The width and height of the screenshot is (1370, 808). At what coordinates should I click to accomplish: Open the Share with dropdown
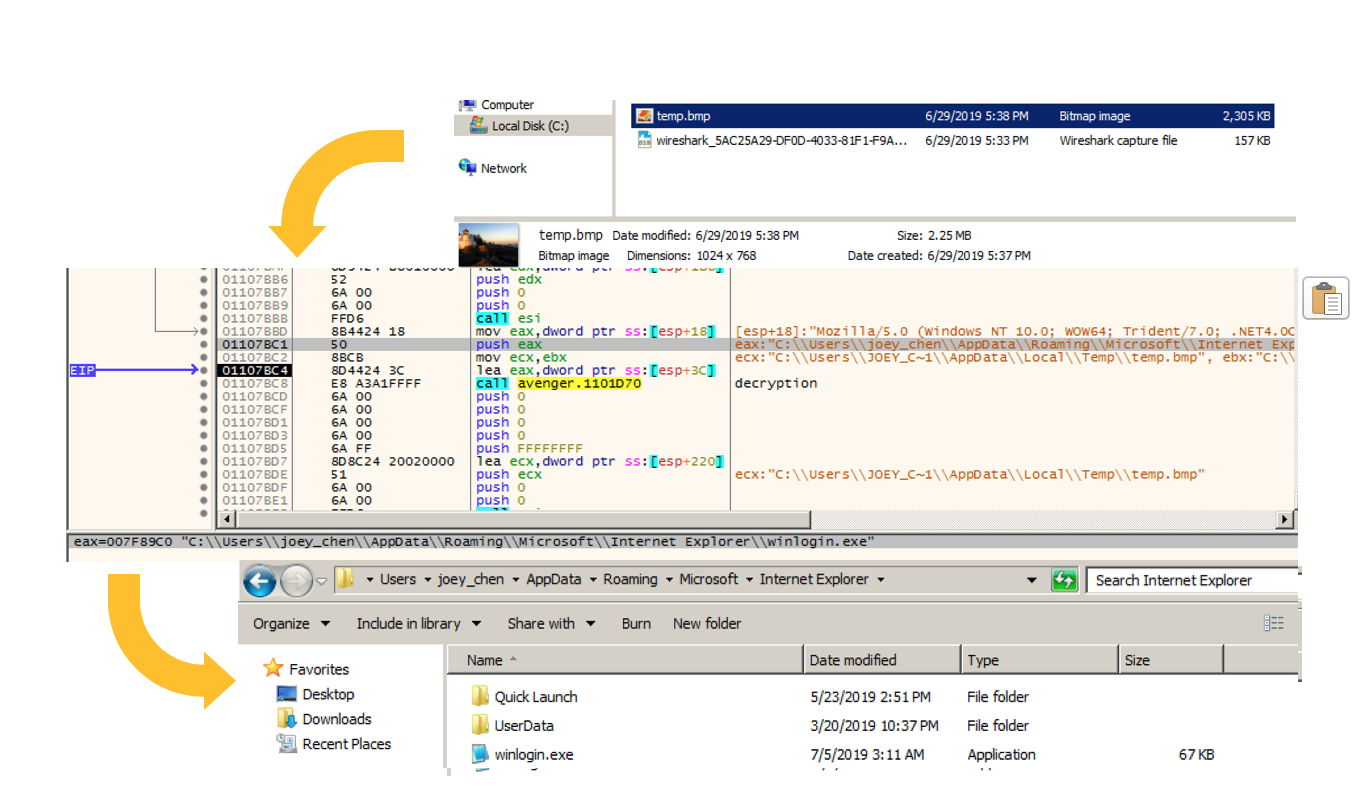(550, 623)
